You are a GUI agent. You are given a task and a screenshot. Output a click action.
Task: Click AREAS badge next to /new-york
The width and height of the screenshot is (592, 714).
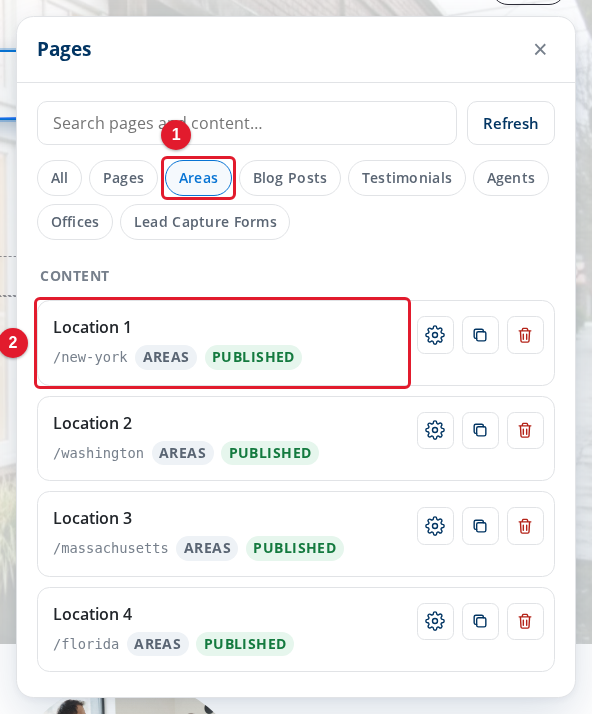[x=166, y=357]
